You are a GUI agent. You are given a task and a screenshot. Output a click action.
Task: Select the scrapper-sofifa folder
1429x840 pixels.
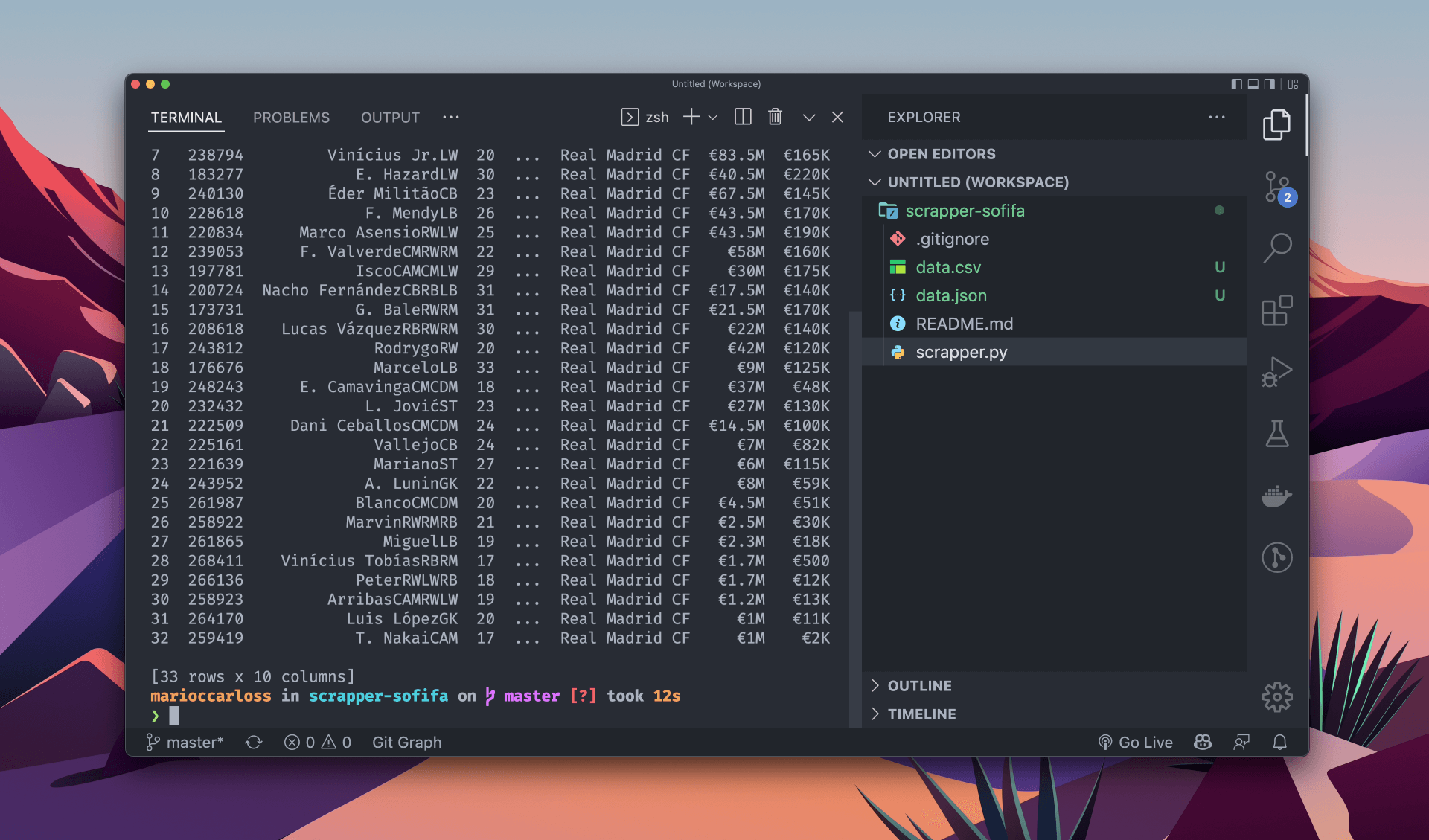pos(1054,211)
